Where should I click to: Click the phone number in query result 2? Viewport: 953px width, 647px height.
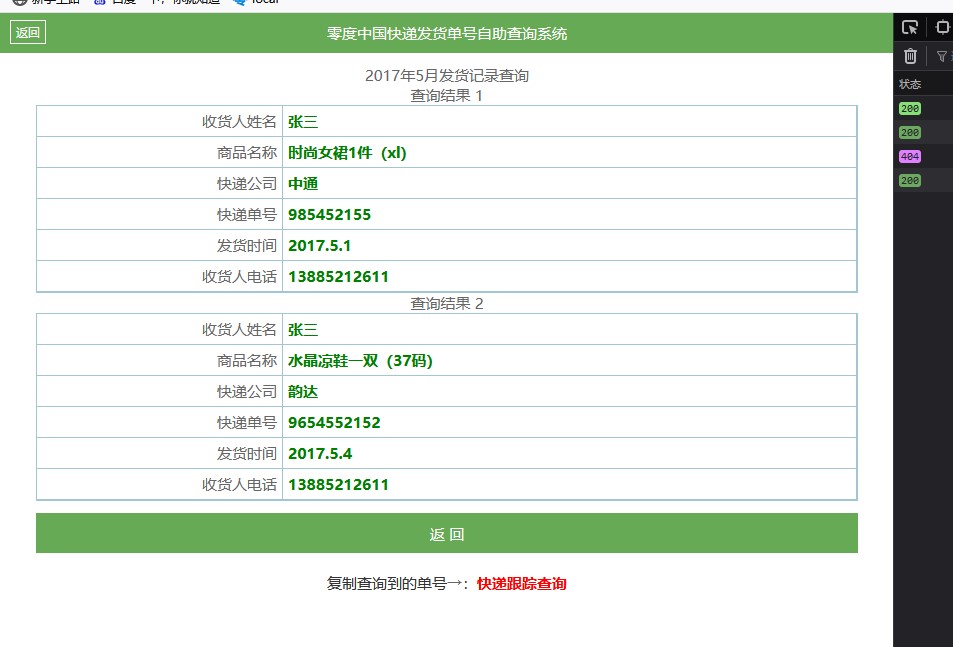[x=338, y=485]
